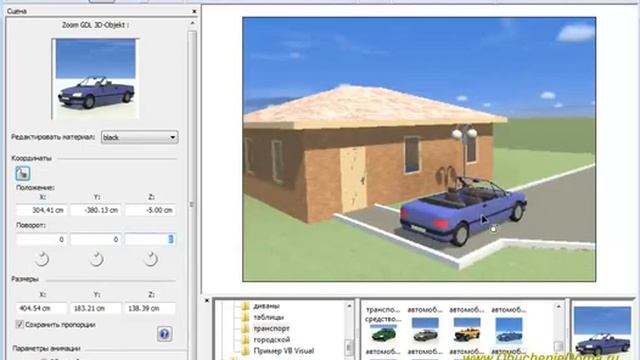Pick the blue convertible thumbnail in the catalog

(x=508, y=330)
